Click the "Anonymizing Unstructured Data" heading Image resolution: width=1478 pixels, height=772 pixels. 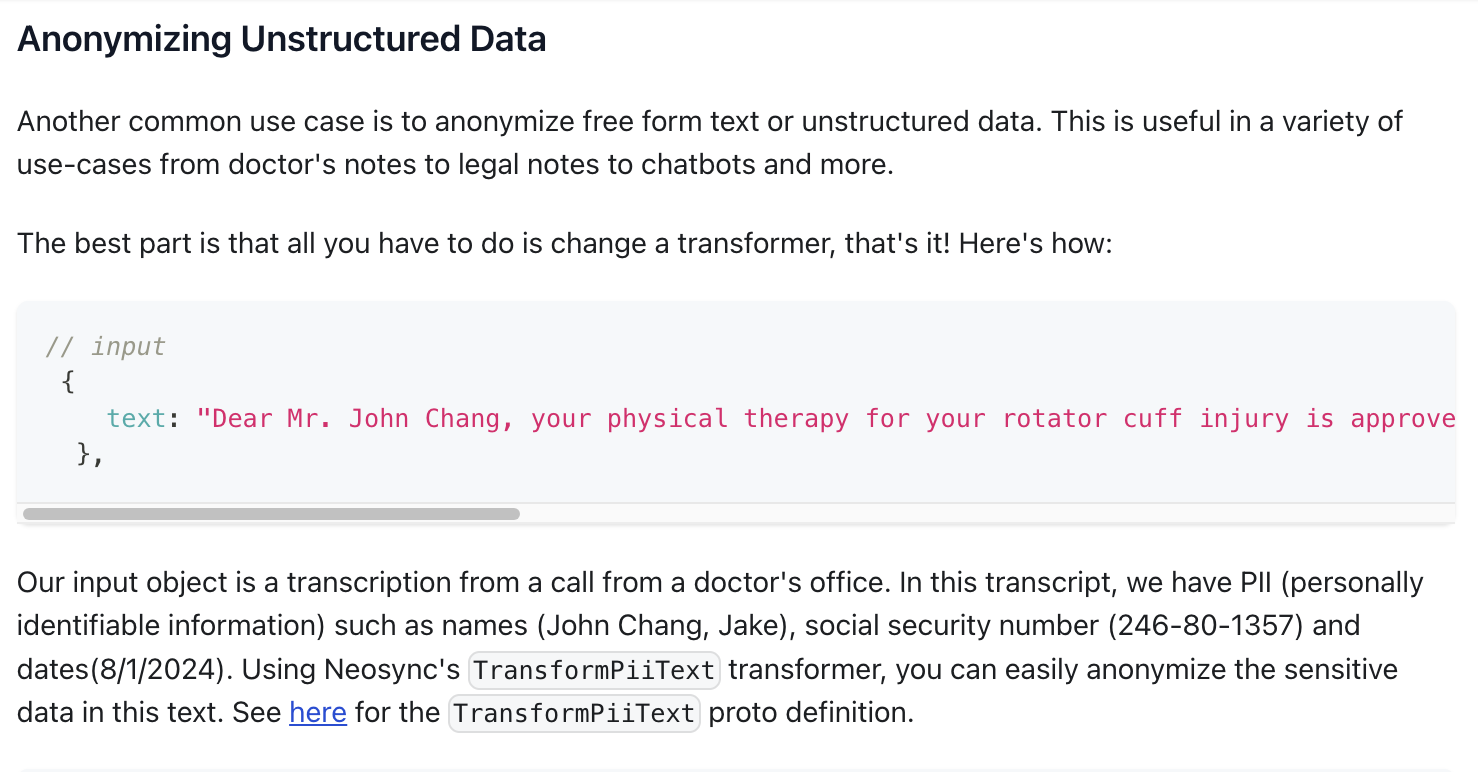pos(282,39)
